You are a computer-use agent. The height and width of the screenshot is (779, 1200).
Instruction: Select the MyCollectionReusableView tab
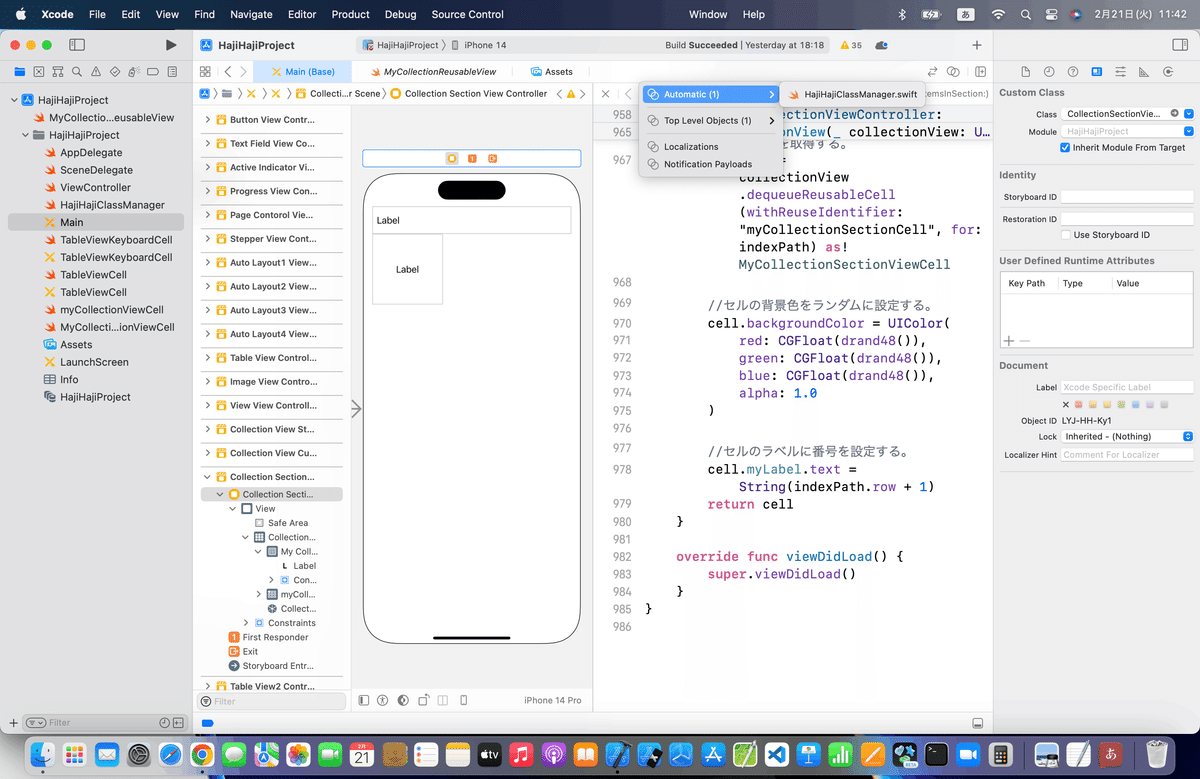pyautogui.click(x=432, y=72)
